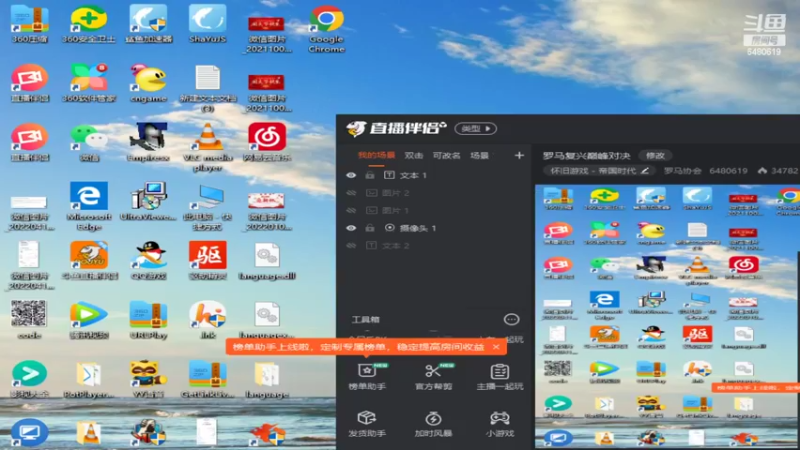Switch to the 双击 scene tab
The width and height of the screenshot is (800, 450).
[413, 155]
